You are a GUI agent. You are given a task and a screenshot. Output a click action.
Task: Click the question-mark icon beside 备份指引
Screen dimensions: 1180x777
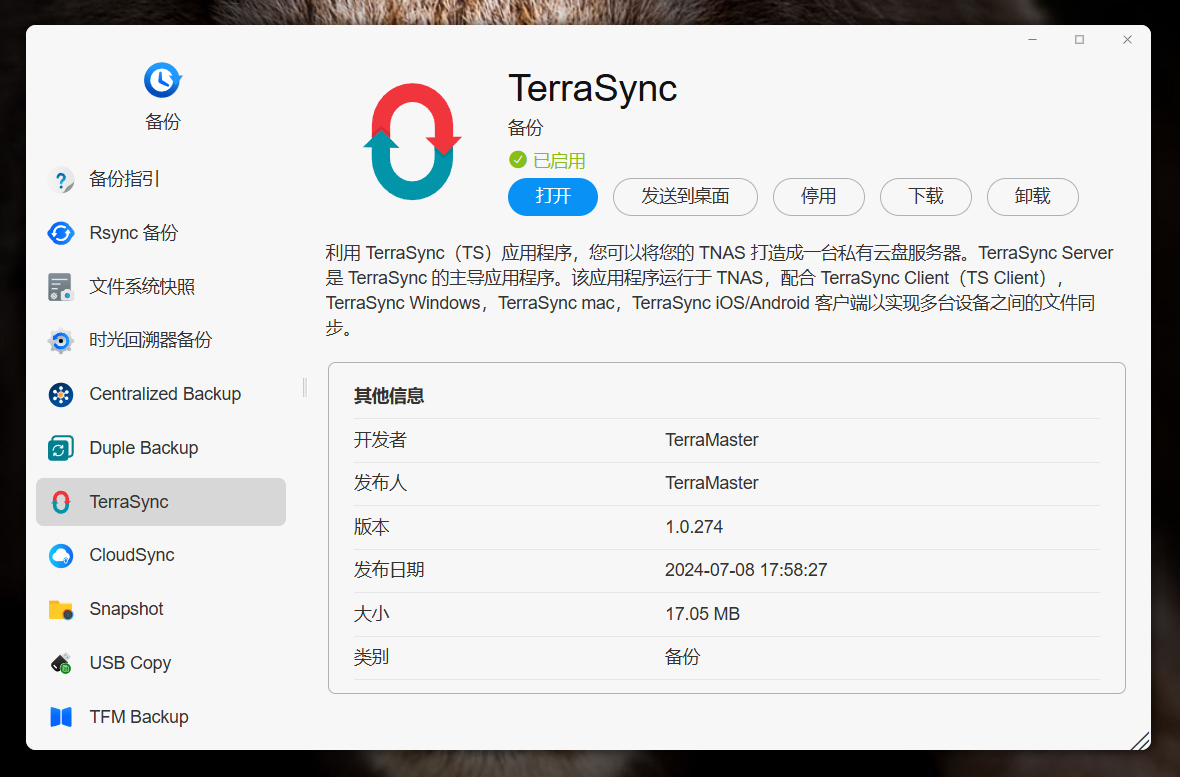61,180
